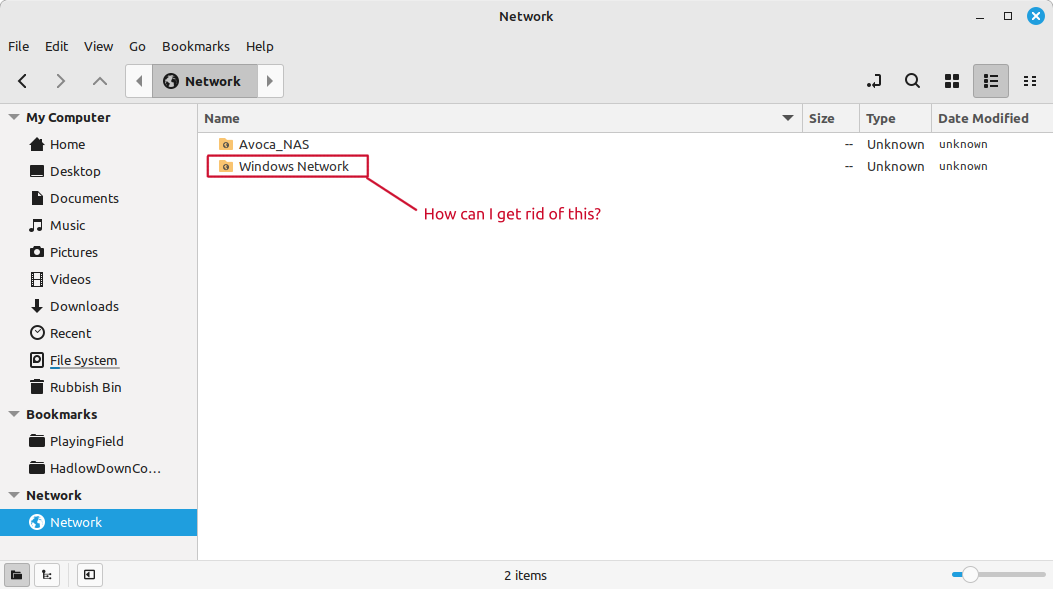Open the search tool

click(x=912, y=81)
